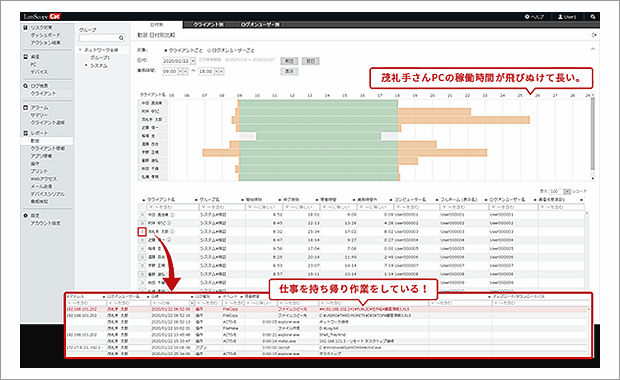Click the 資産 section icon in sidebar
620x380 pixels.
point(25,57)
